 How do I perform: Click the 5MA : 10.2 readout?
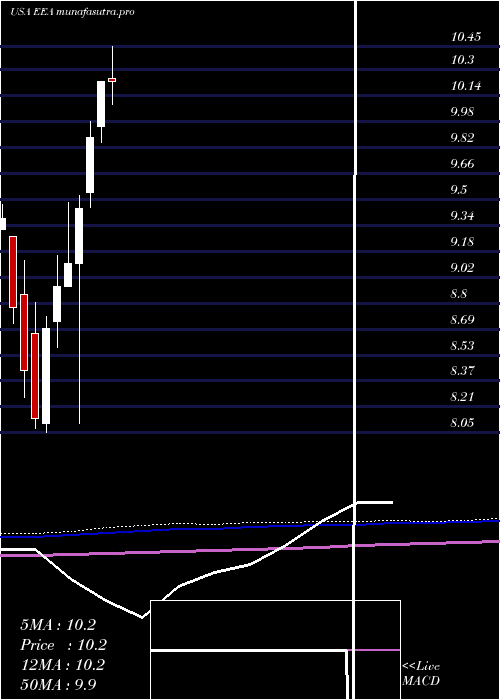58,625
